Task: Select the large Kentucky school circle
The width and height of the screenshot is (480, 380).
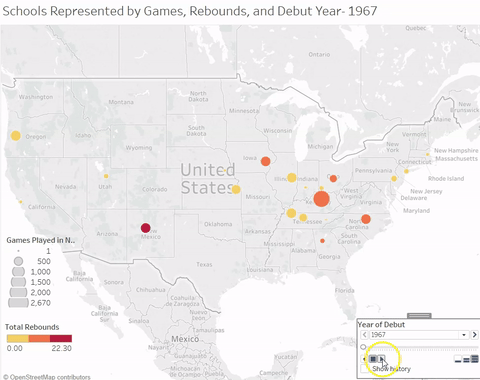Action: coord(321,199)
